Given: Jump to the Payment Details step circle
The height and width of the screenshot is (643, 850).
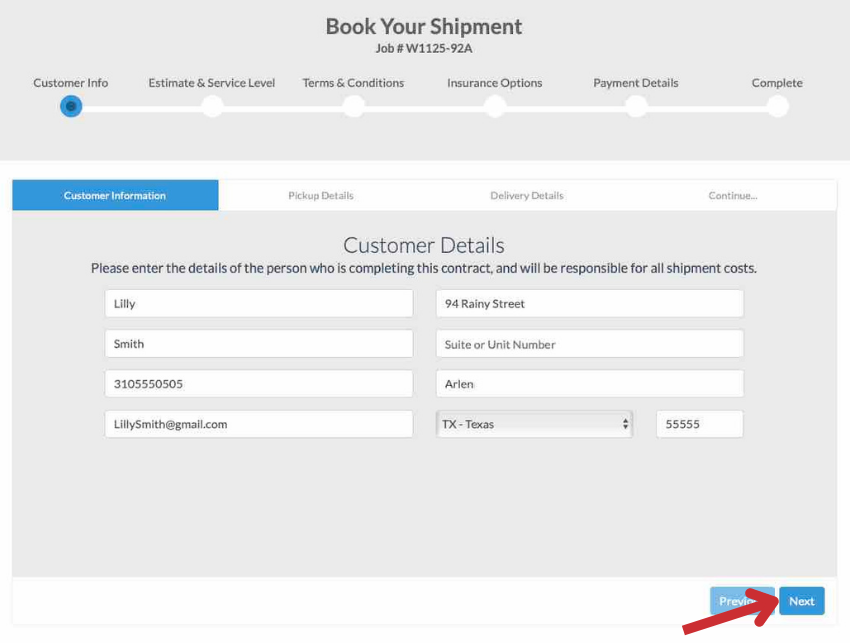Looking at the screenshot, I should point(636,106).
